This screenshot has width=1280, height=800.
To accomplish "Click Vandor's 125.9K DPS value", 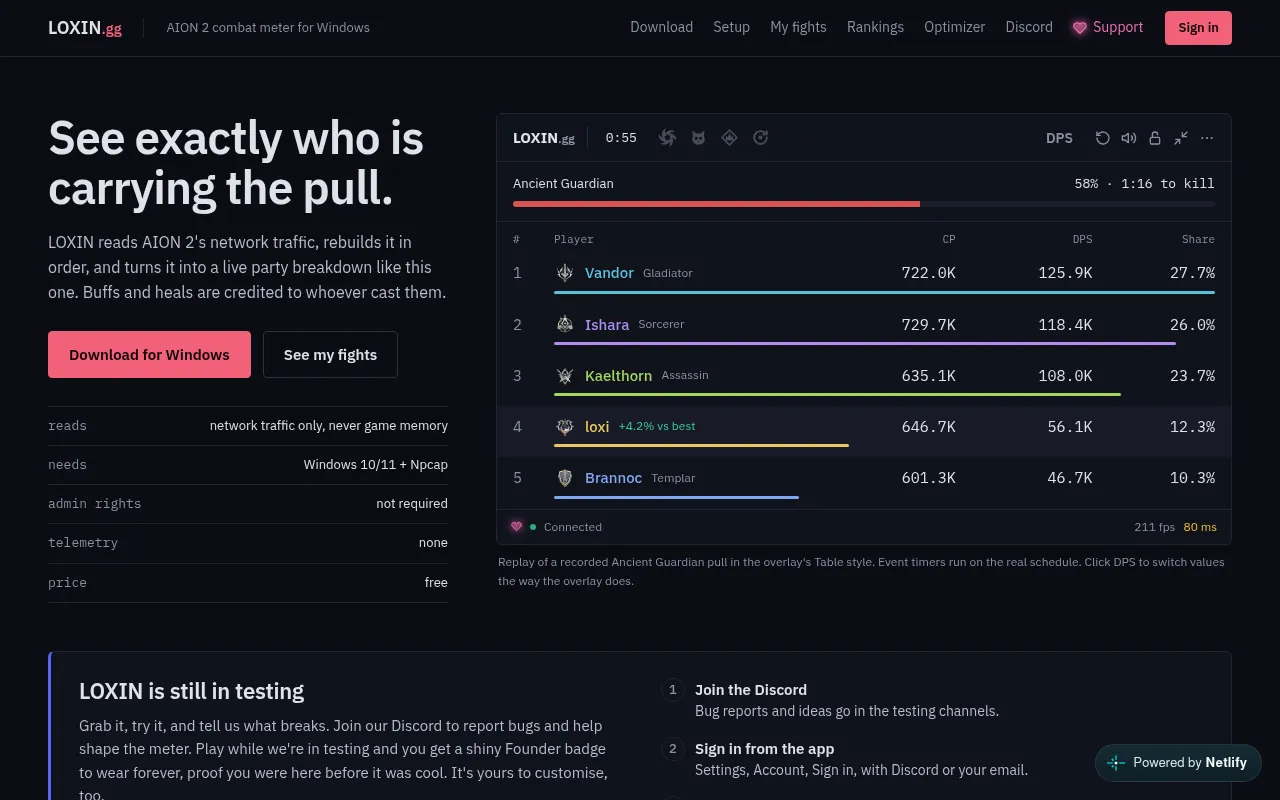I will [1065, 273].
